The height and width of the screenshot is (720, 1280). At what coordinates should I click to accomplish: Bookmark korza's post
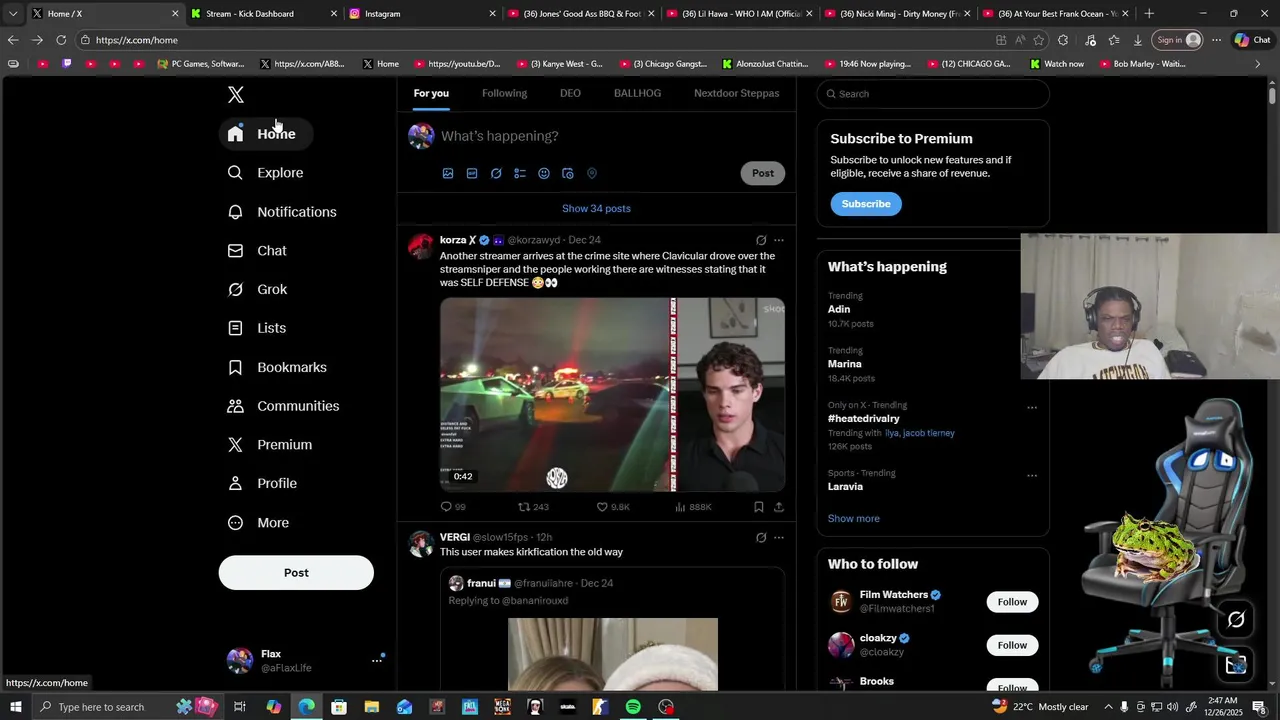759,507
